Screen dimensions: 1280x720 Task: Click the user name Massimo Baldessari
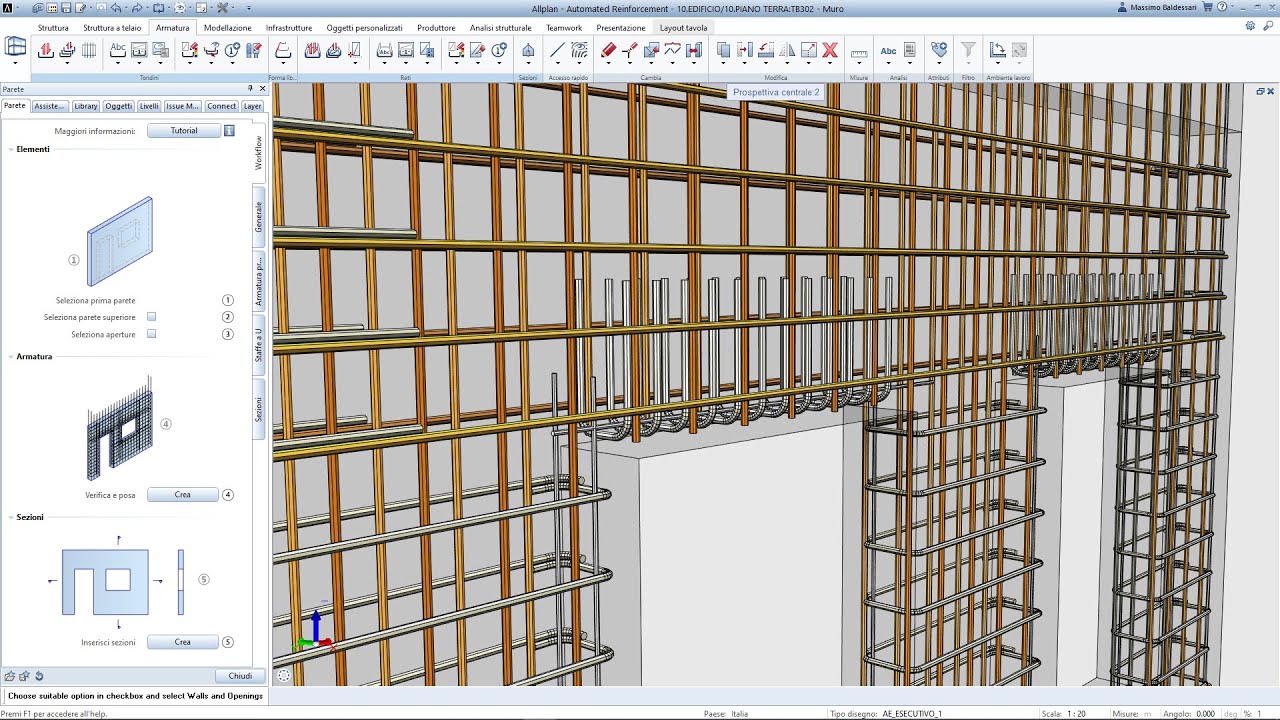tap(1161, 8)
